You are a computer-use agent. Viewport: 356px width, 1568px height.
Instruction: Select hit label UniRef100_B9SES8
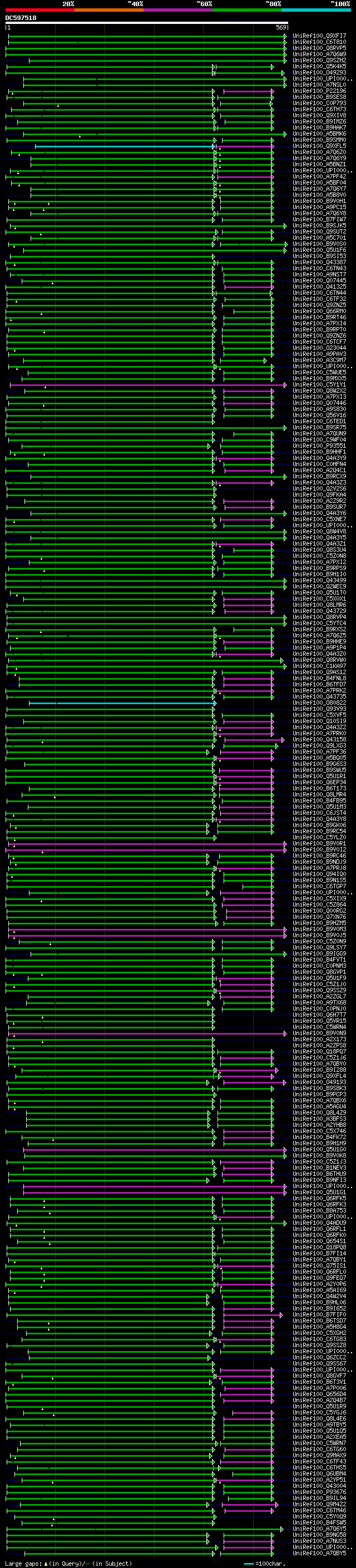(319, 97)
